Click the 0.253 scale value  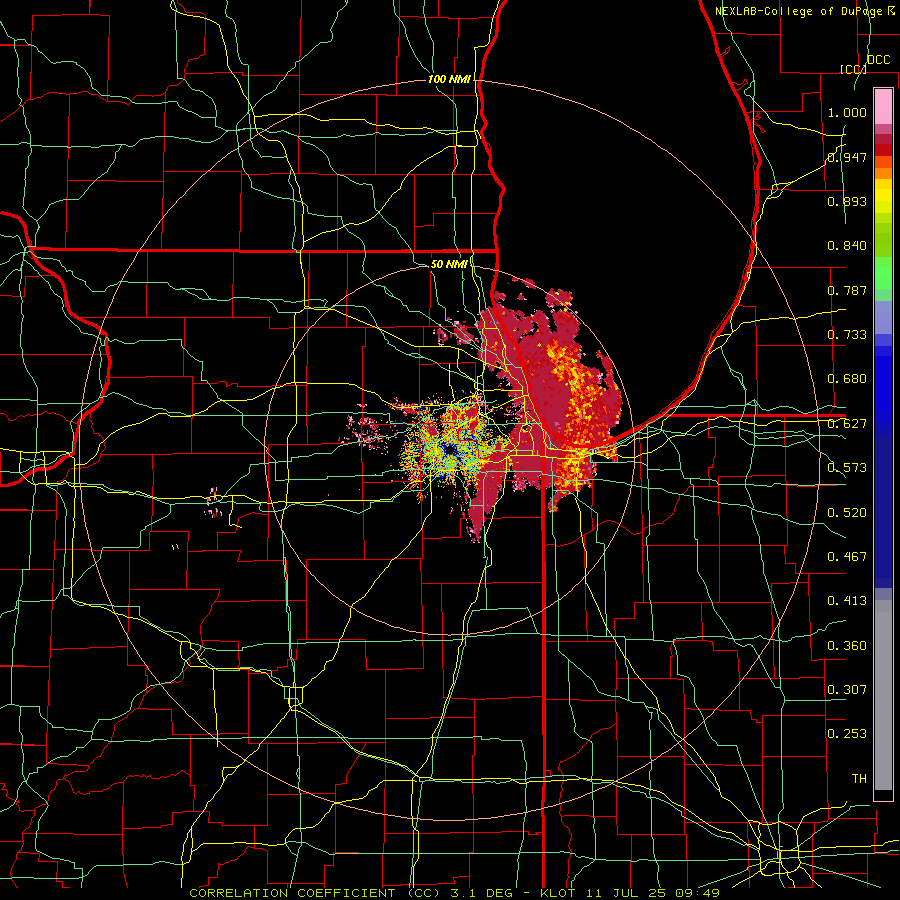[847, 734]
